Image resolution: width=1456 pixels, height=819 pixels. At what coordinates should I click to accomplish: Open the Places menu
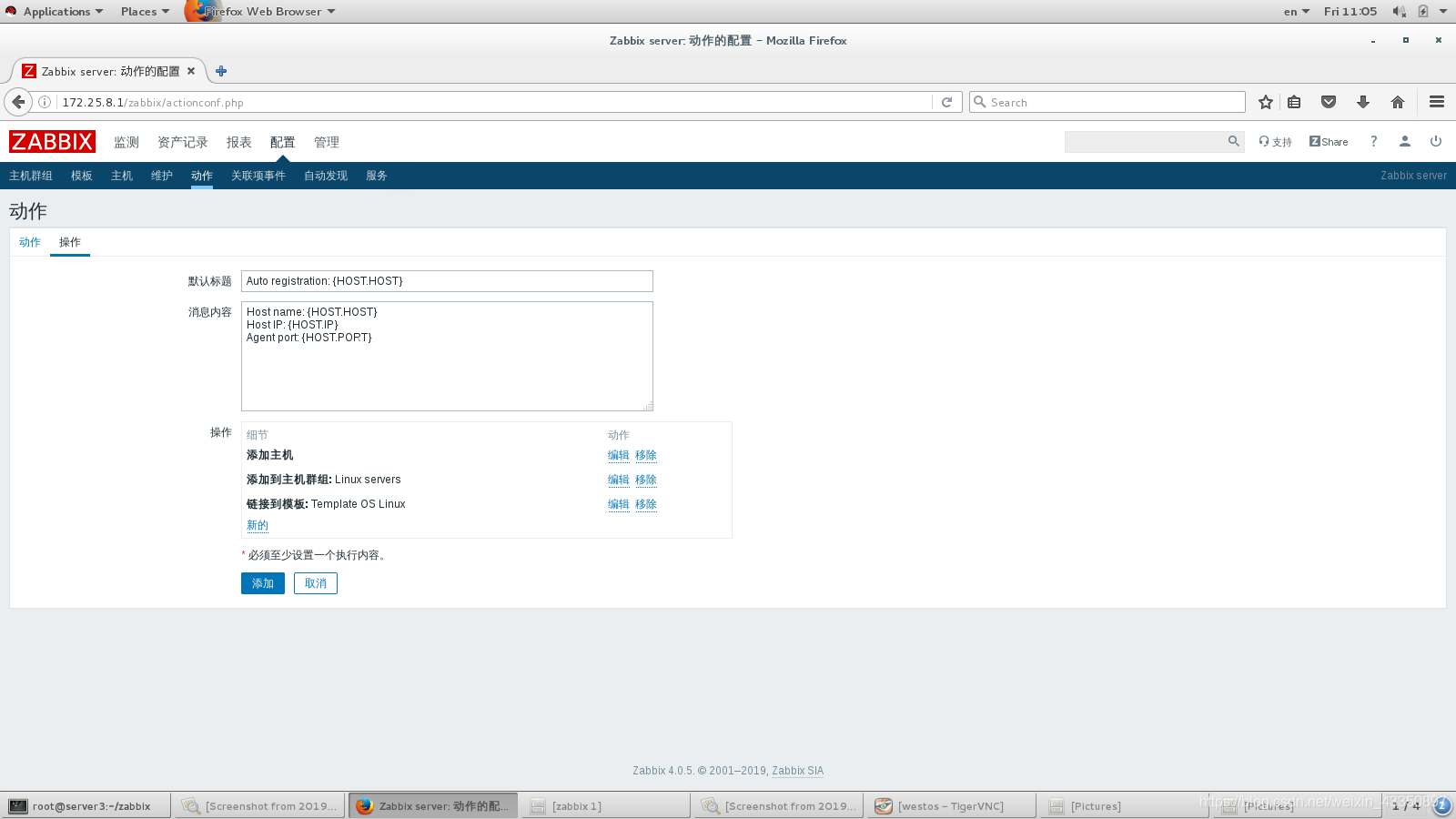tap(145, 11)
